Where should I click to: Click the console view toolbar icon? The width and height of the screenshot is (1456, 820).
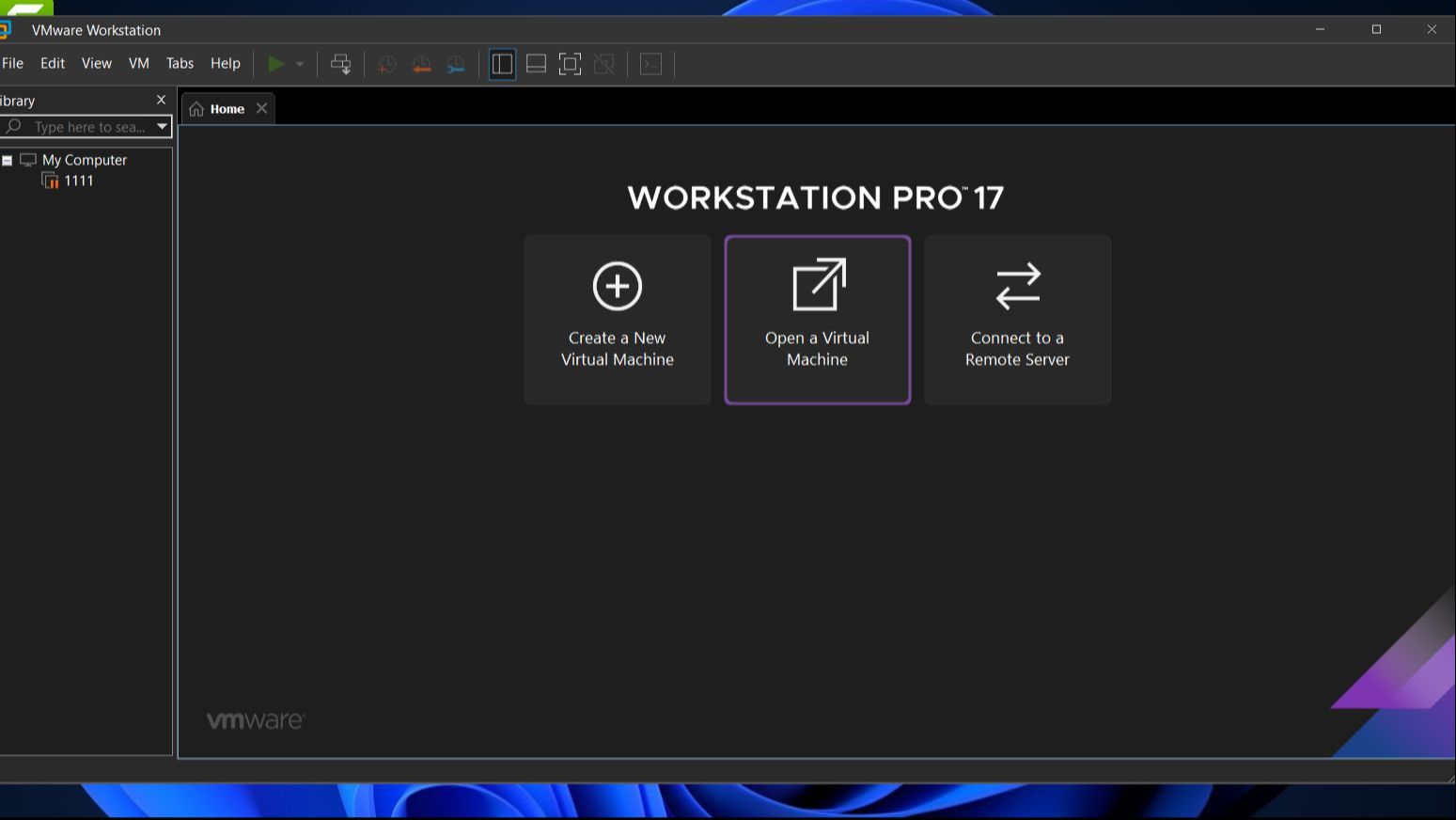tap(650, 64)
